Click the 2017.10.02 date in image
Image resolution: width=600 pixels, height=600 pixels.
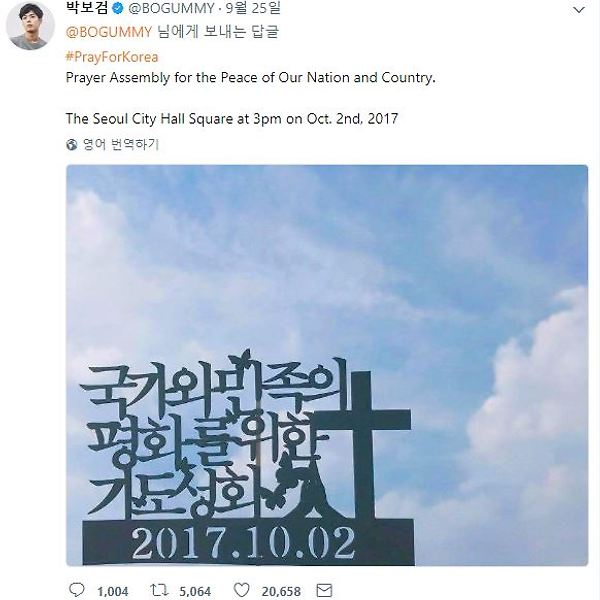tap(243, 543)
